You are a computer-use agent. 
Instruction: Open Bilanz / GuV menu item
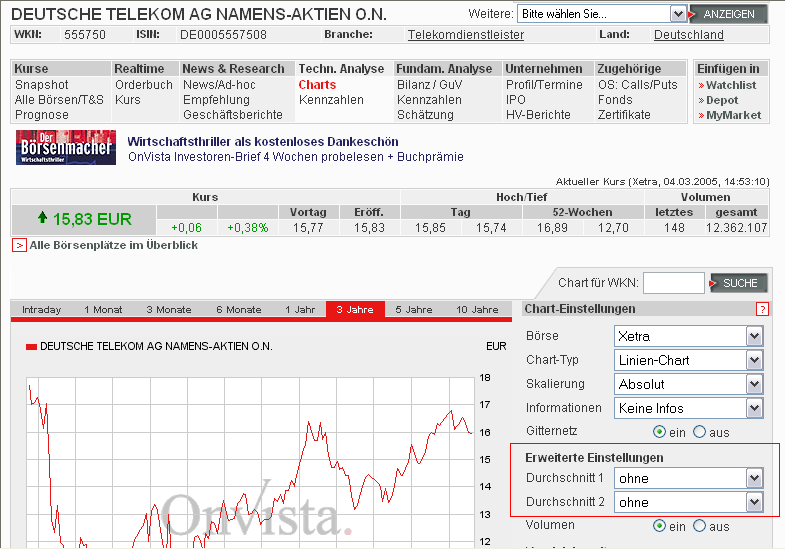[x=430, y=85]
